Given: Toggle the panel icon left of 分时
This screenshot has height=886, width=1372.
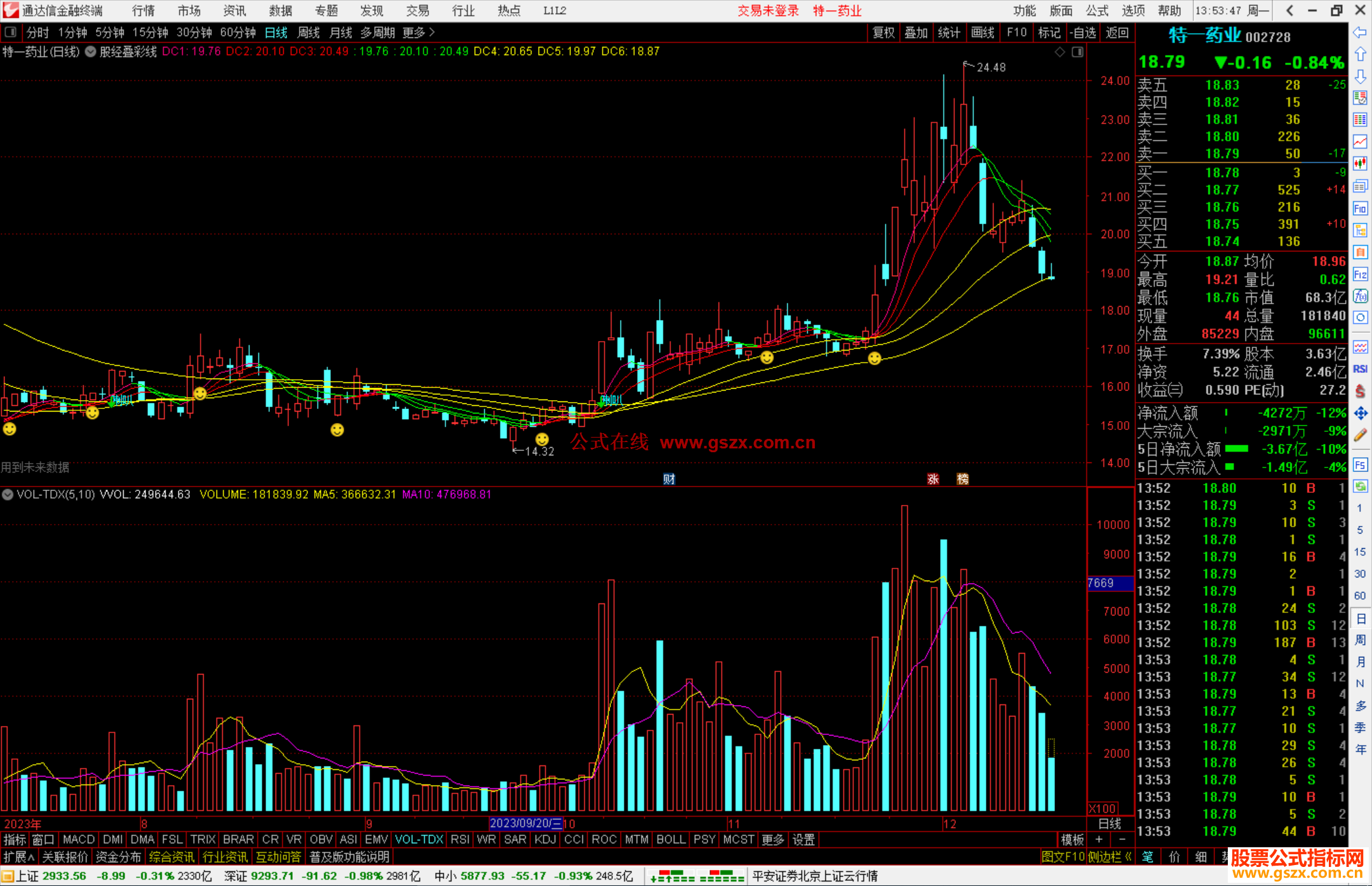Looking at the screenshot, I should tap(10, 32).
